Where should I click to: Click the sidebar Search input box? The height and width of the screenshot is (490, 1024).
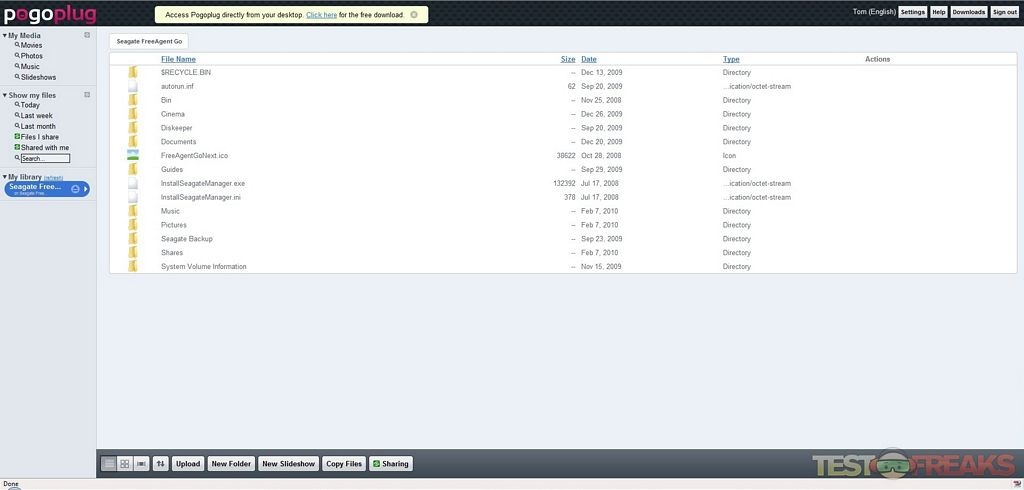[x=46, y=158]
